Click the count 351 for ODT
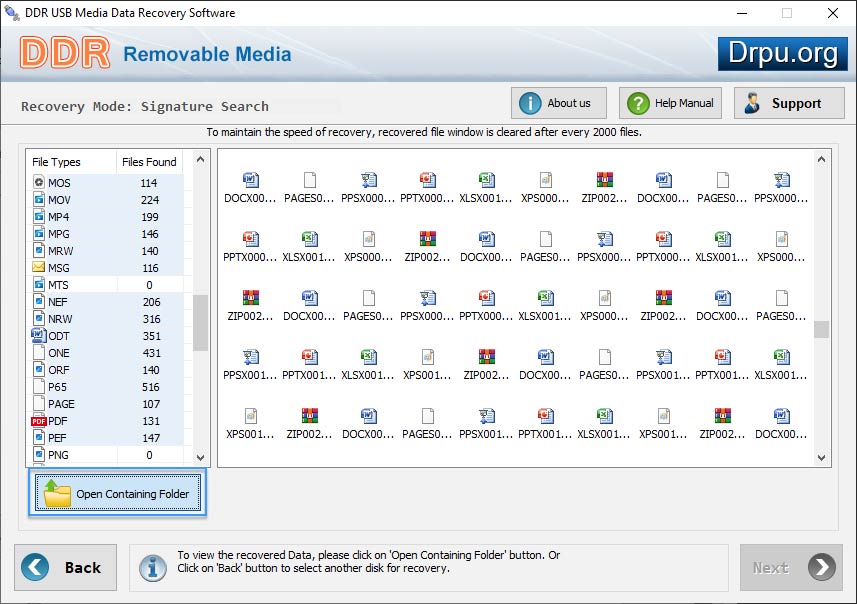The image size is (857, 604). click(x=151, y=336)
